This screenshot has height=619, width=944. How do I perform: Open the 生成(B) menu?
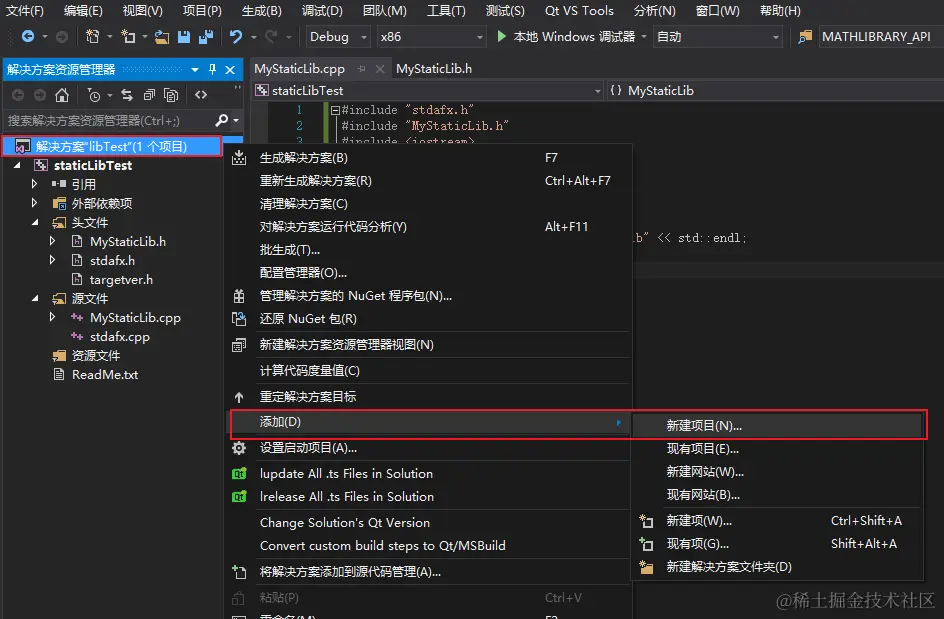coord(261,11)
